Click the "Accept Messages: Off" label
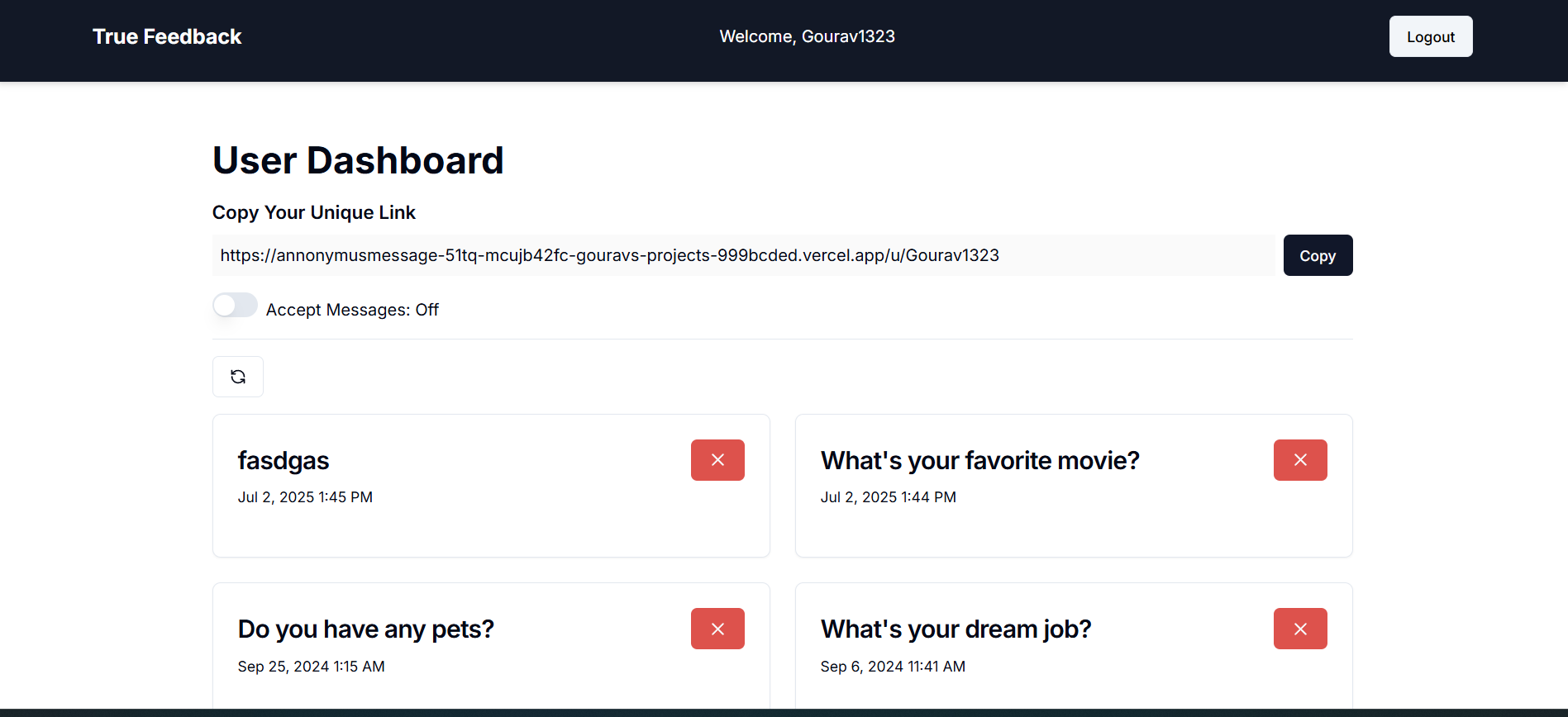1568x717 pixels. pos(352,310)
